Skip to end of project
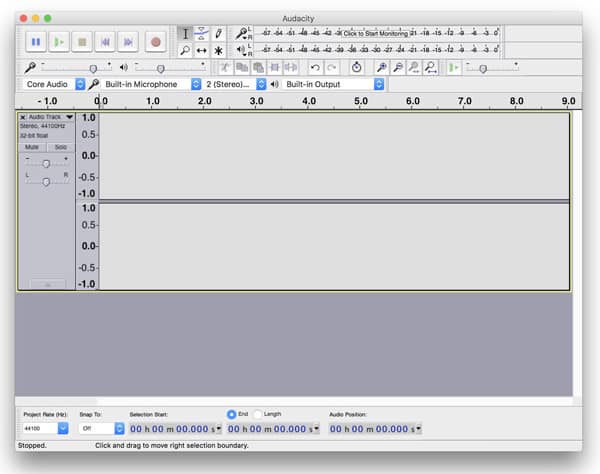The height and width of the screenshot is (474, 600). [x=128, y=42]
